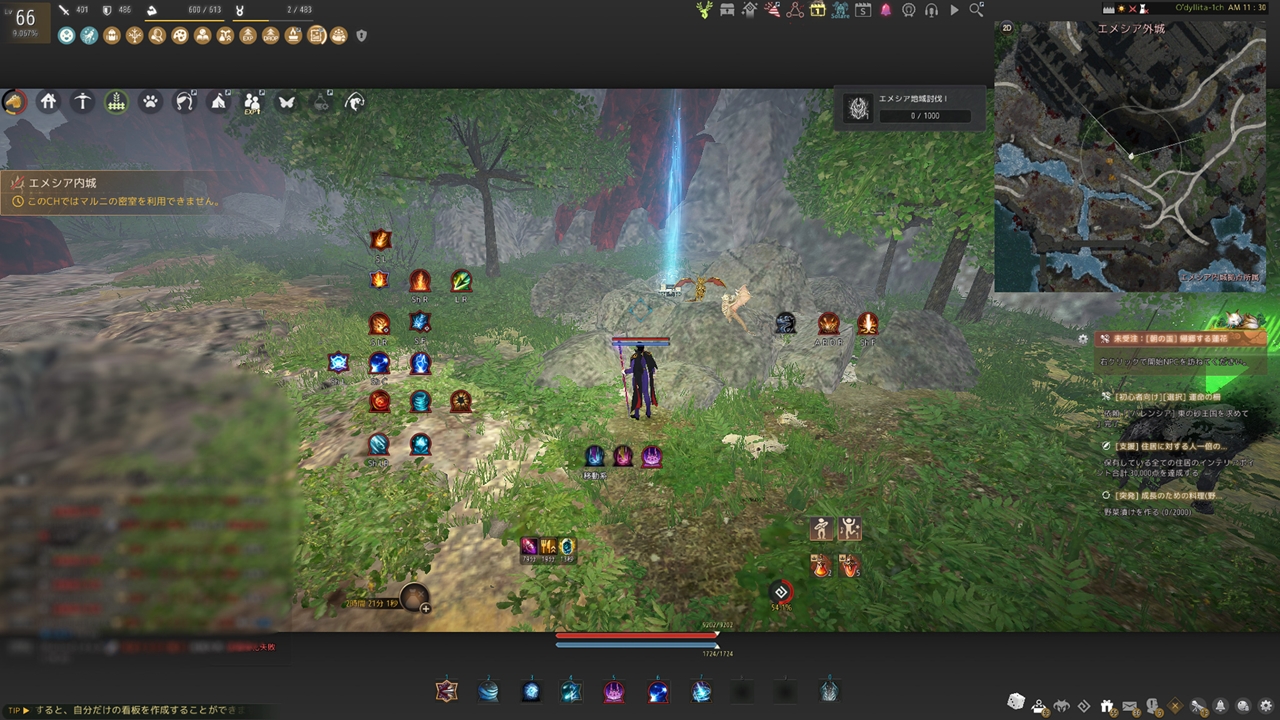Click the white dice icon
This screenshot has height=720, width=1280.
[1016, 701]
